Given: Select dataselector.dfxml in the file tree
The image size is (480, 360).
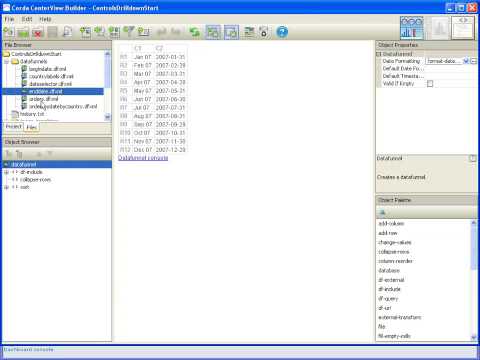Looking at the screenshot, I should 50,84.
